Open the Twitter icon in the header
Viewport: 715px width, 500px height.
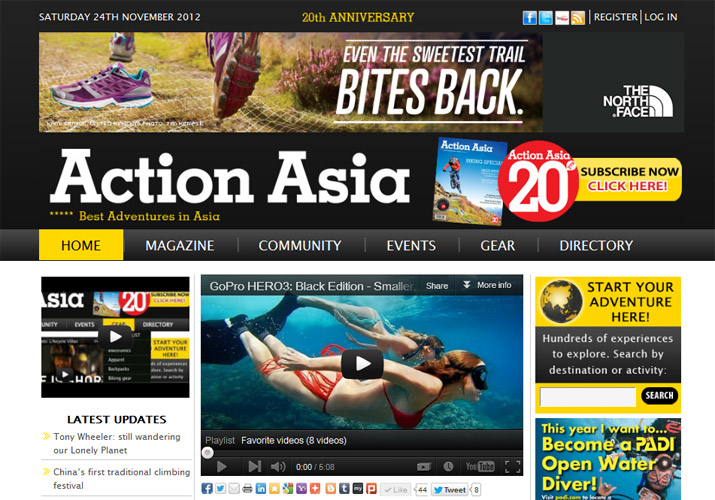(x=546, y=18)
